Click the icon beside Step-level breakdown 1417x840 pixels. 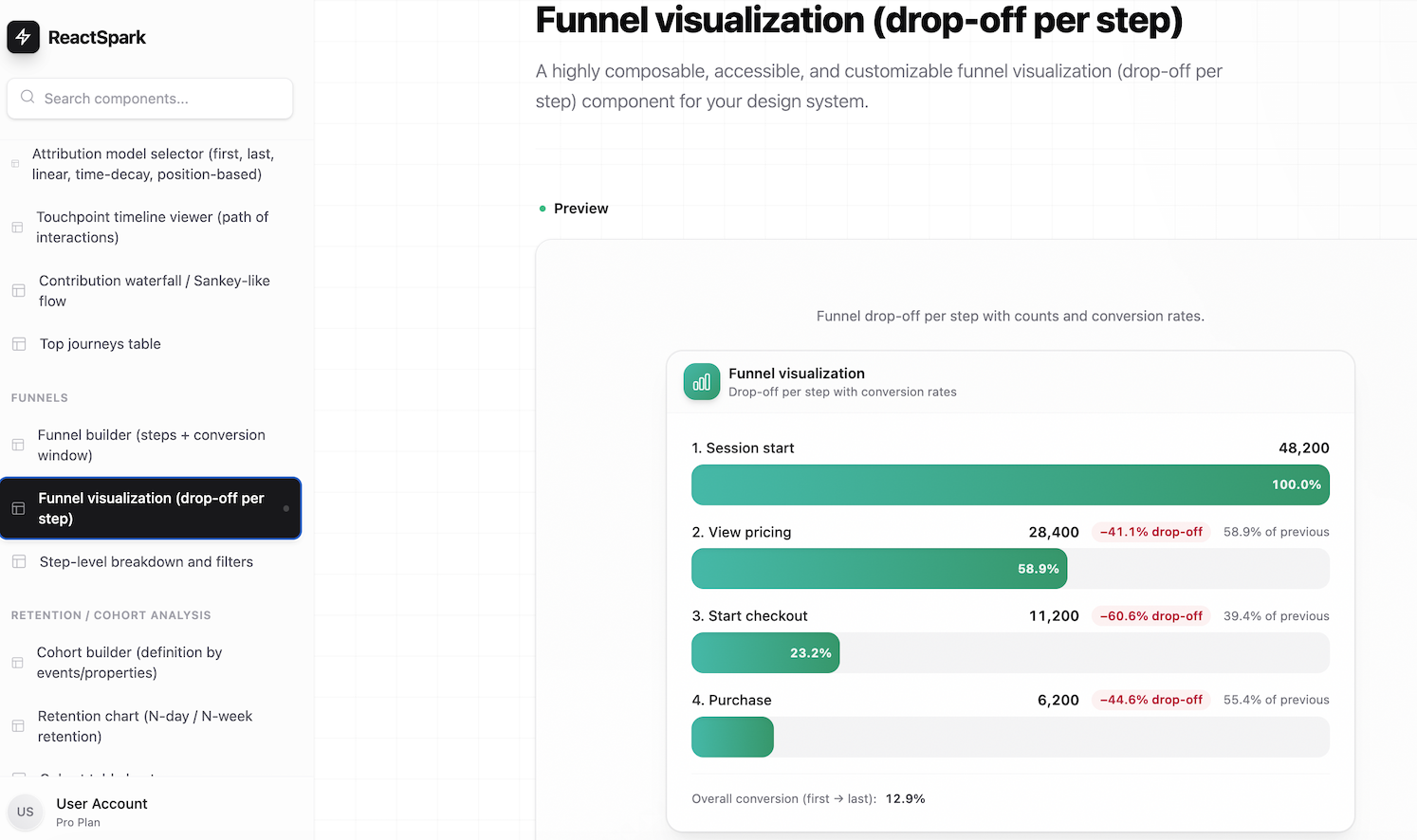point(19,562)
